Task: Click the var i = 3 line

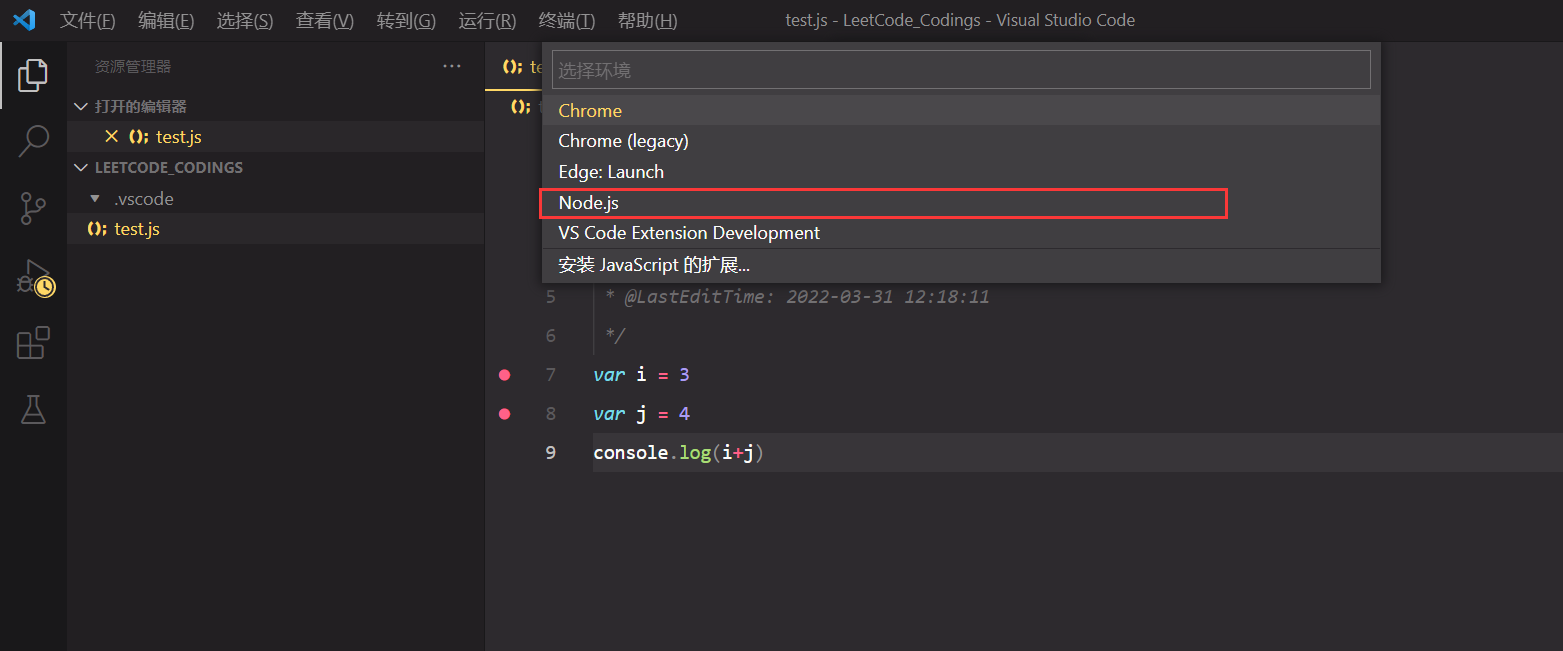Action: (641, 375)
